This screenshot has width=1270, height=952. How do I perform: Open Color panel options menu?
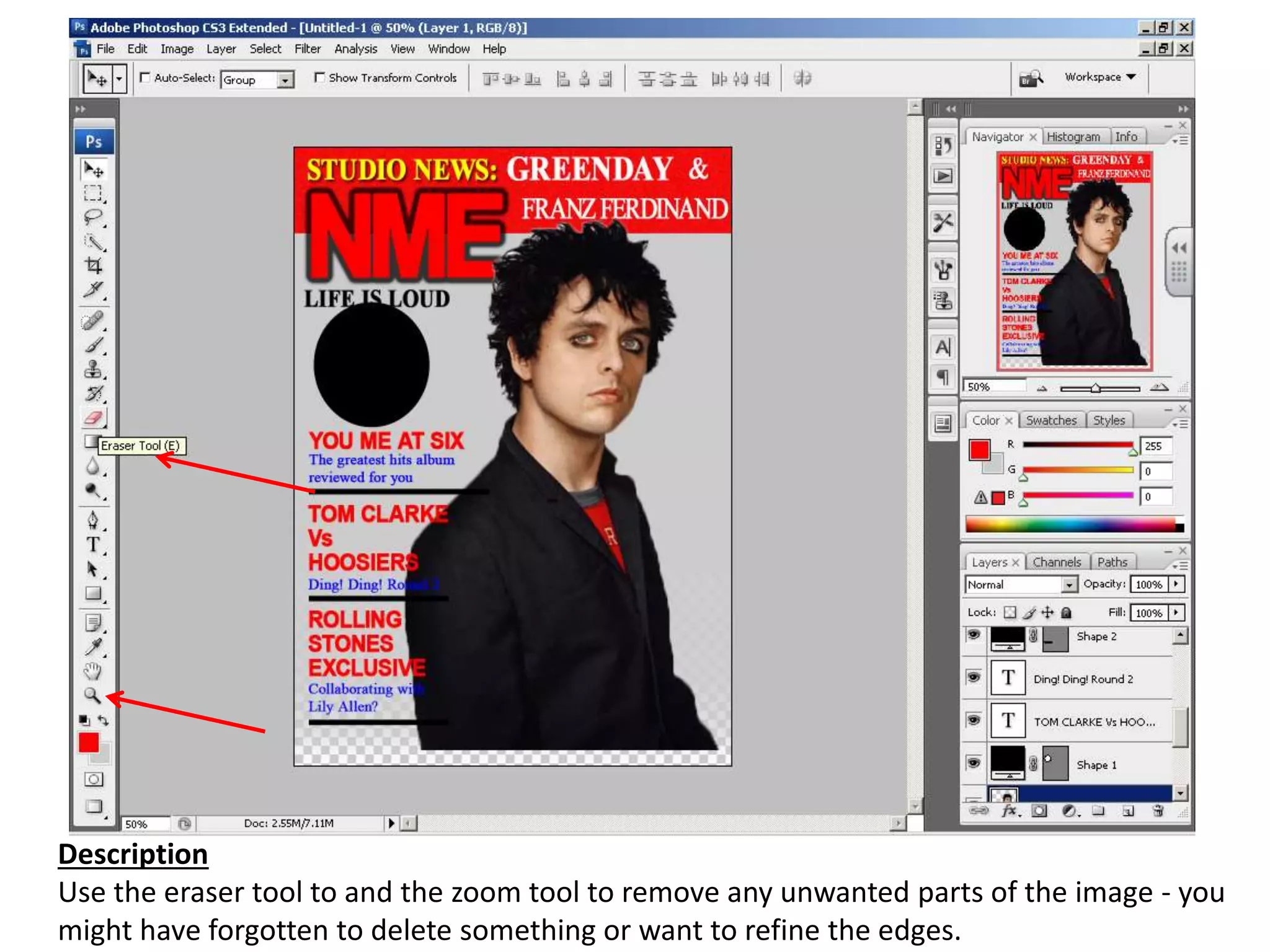click(x=1180, y=423)
